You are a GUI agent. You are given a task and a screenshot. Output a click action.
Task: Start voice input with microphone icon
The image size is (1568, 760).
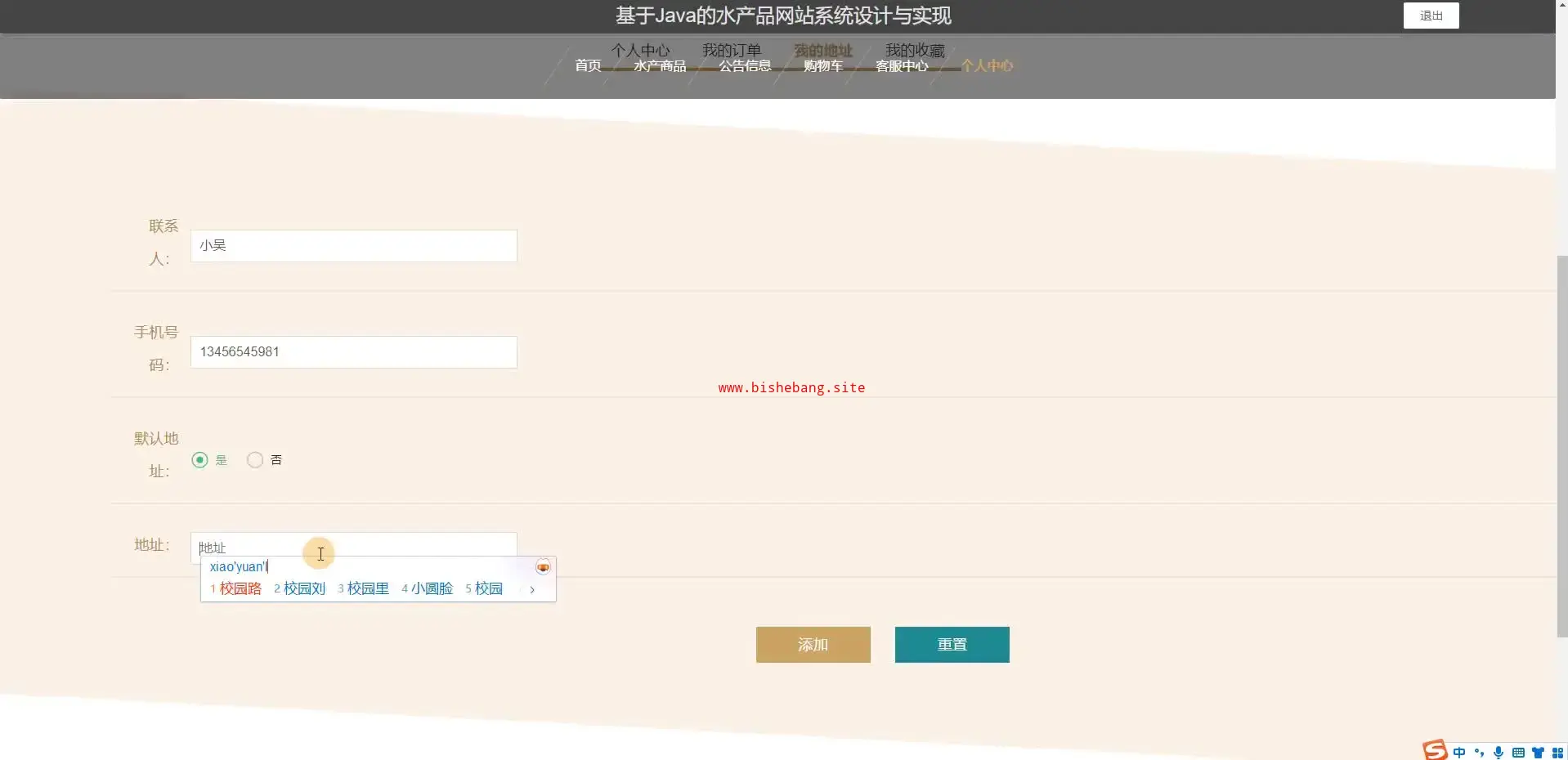pos(1499,753)
